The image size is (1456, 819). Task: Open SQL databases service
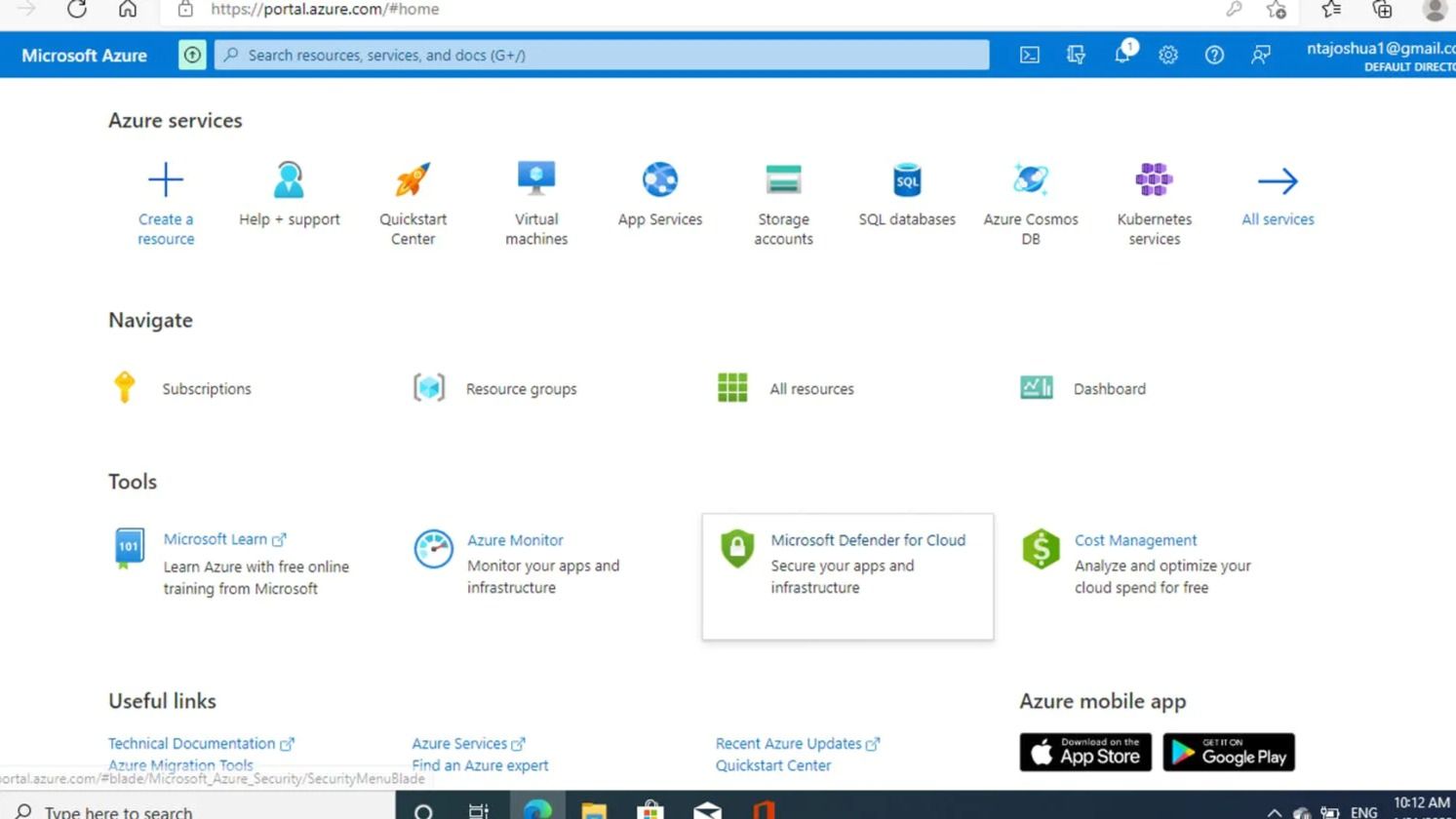[907, 181]
